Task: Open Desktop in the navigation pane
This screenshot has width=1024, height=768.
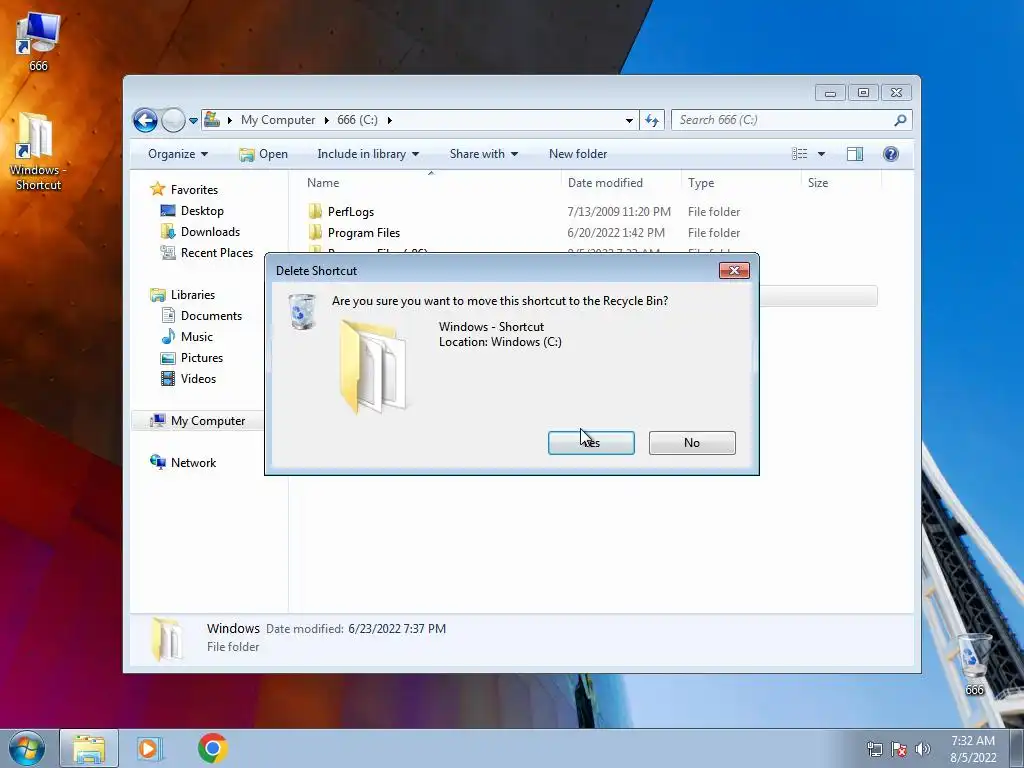Action: point(202,210)
